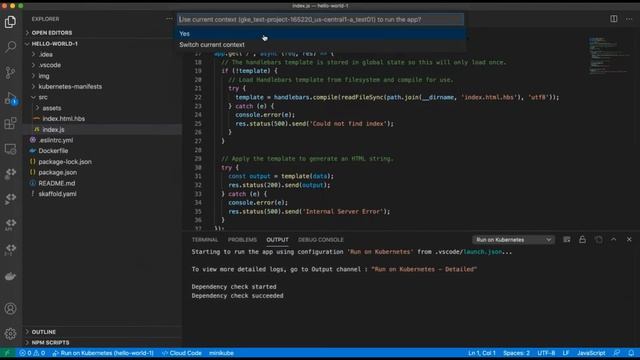The width and height of the screenshot is (640, 360).
Task: Close the bottom panel
Action: (629, 240)
